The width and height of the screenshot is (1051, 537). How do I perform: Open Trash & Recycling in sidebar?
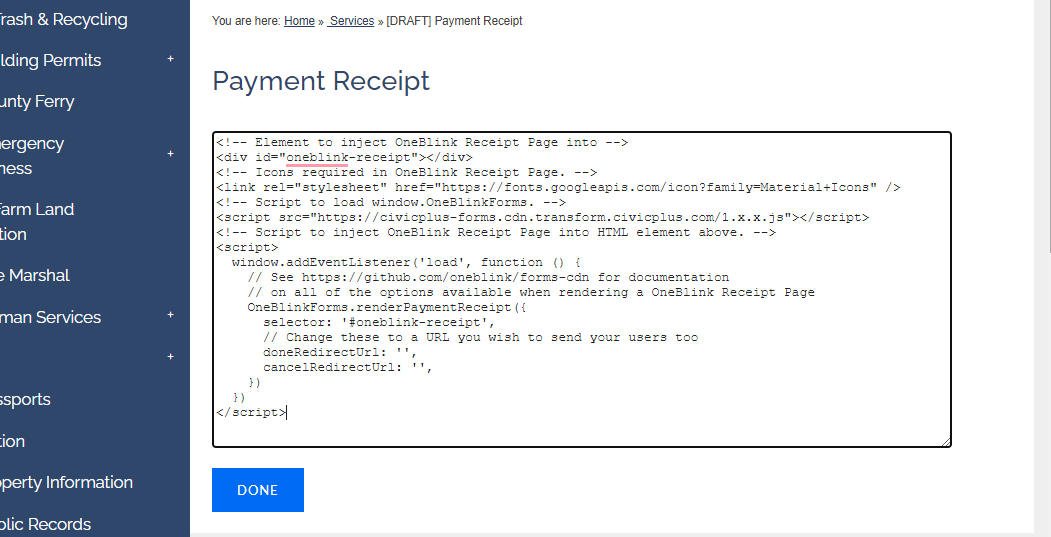pos(64,19)
